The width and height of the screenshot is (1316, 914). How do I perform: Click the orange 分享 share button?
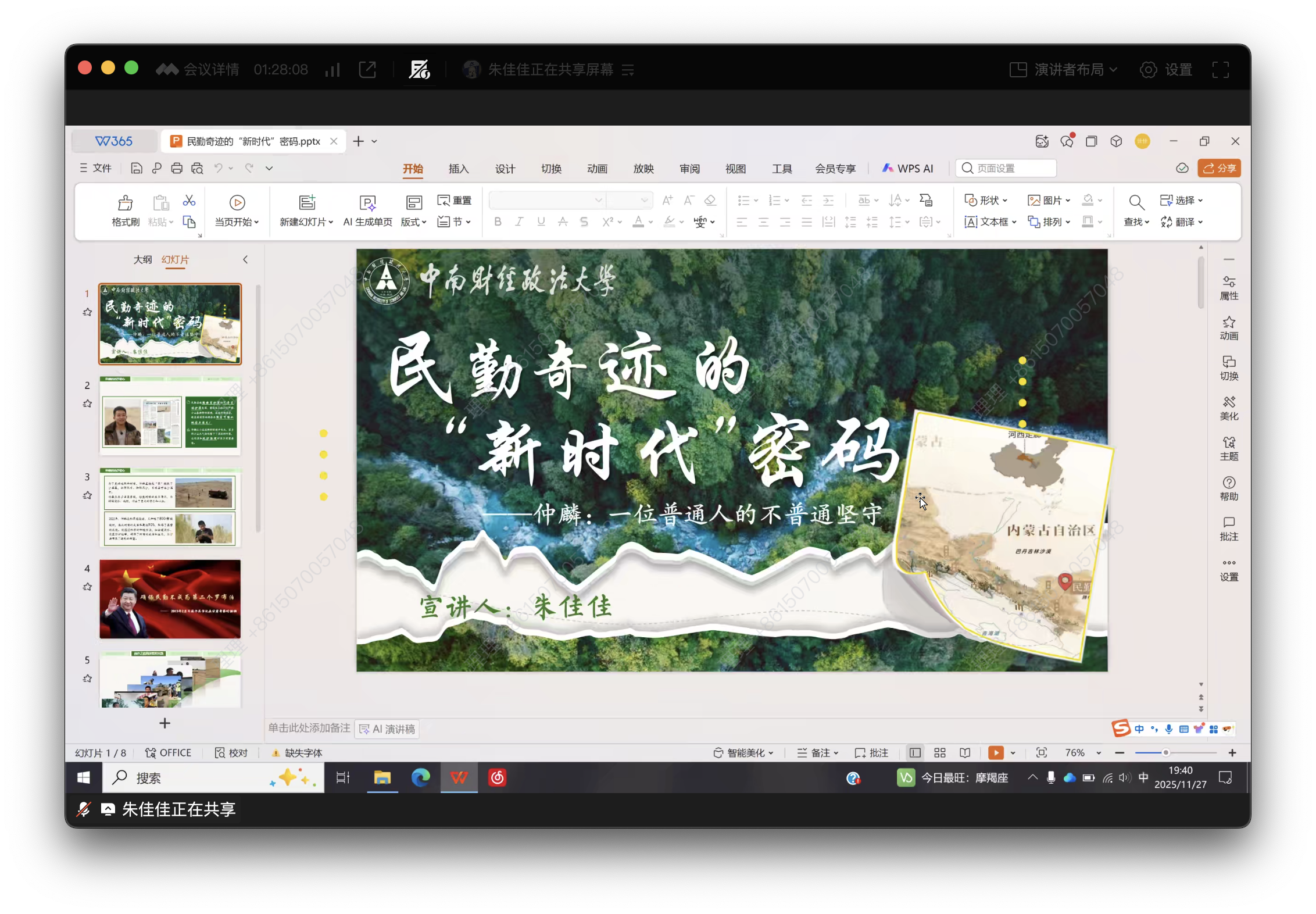tap(1219, 169)
